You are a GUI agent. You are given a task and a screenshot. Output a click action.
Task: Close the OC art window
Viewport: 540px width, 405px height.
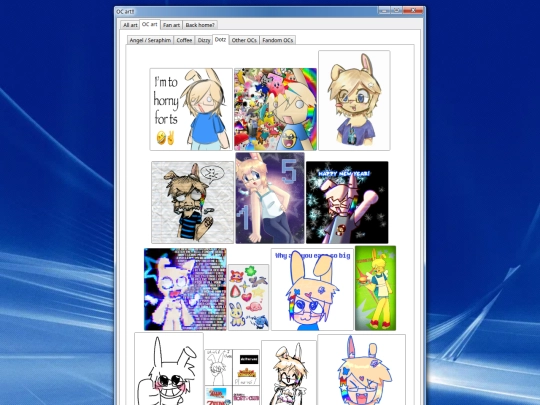[413, 10]
